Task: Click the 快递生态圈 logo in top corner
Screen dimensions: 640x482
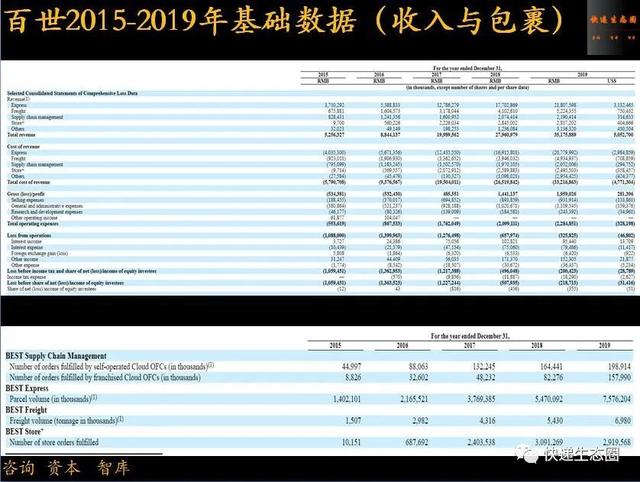Action: pyautogui.click(x=613, y=27)
